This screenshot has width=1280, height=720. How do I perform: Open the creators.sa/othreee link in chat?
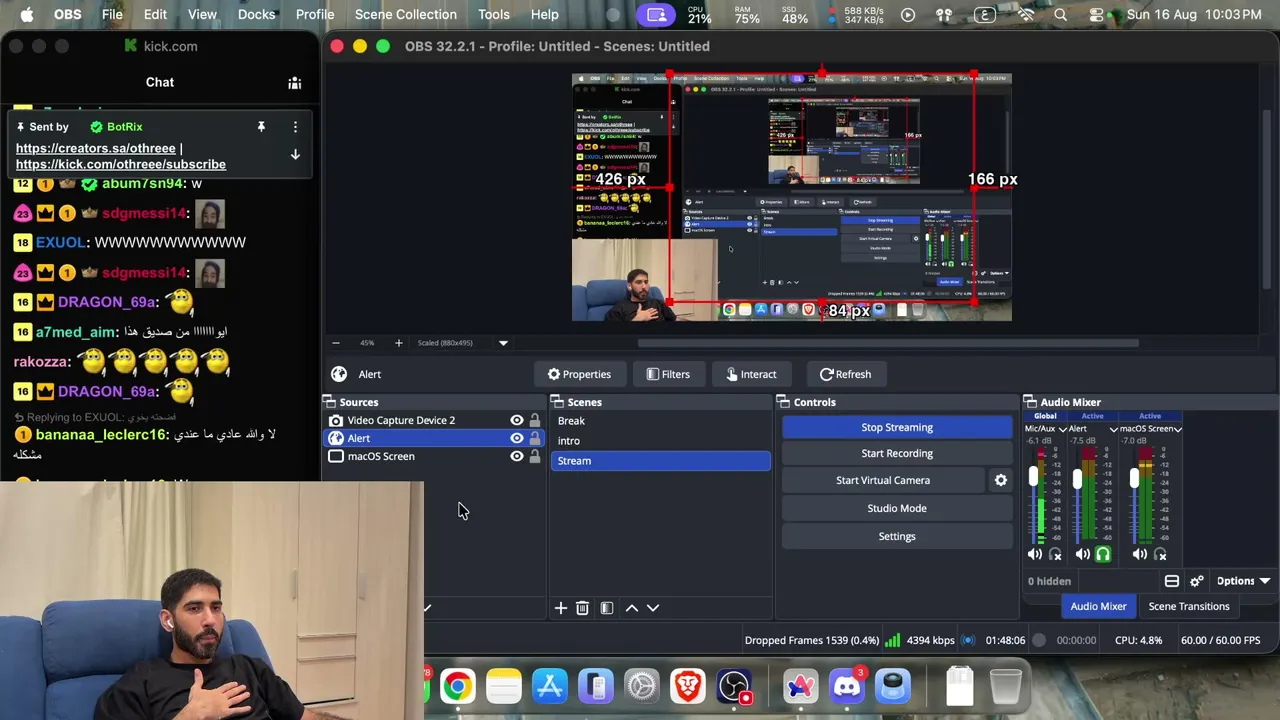tap(96, 148)
